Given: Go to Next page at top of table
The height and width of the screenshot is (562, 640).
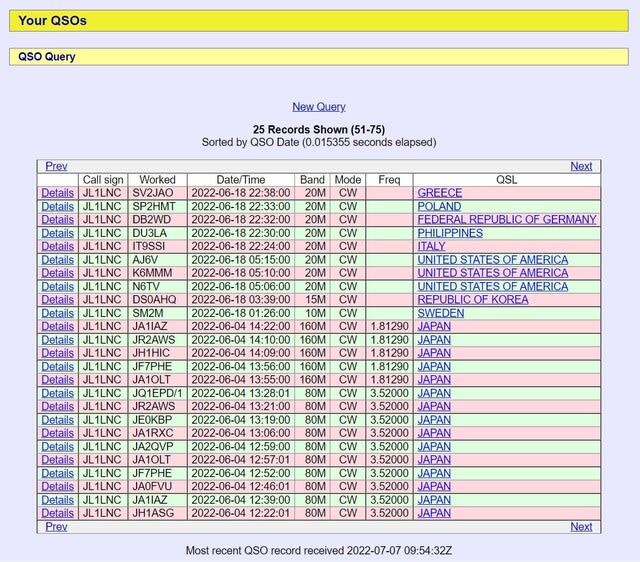Looking at the screenshot, I should pyautogui.click(x=581, y=166).
